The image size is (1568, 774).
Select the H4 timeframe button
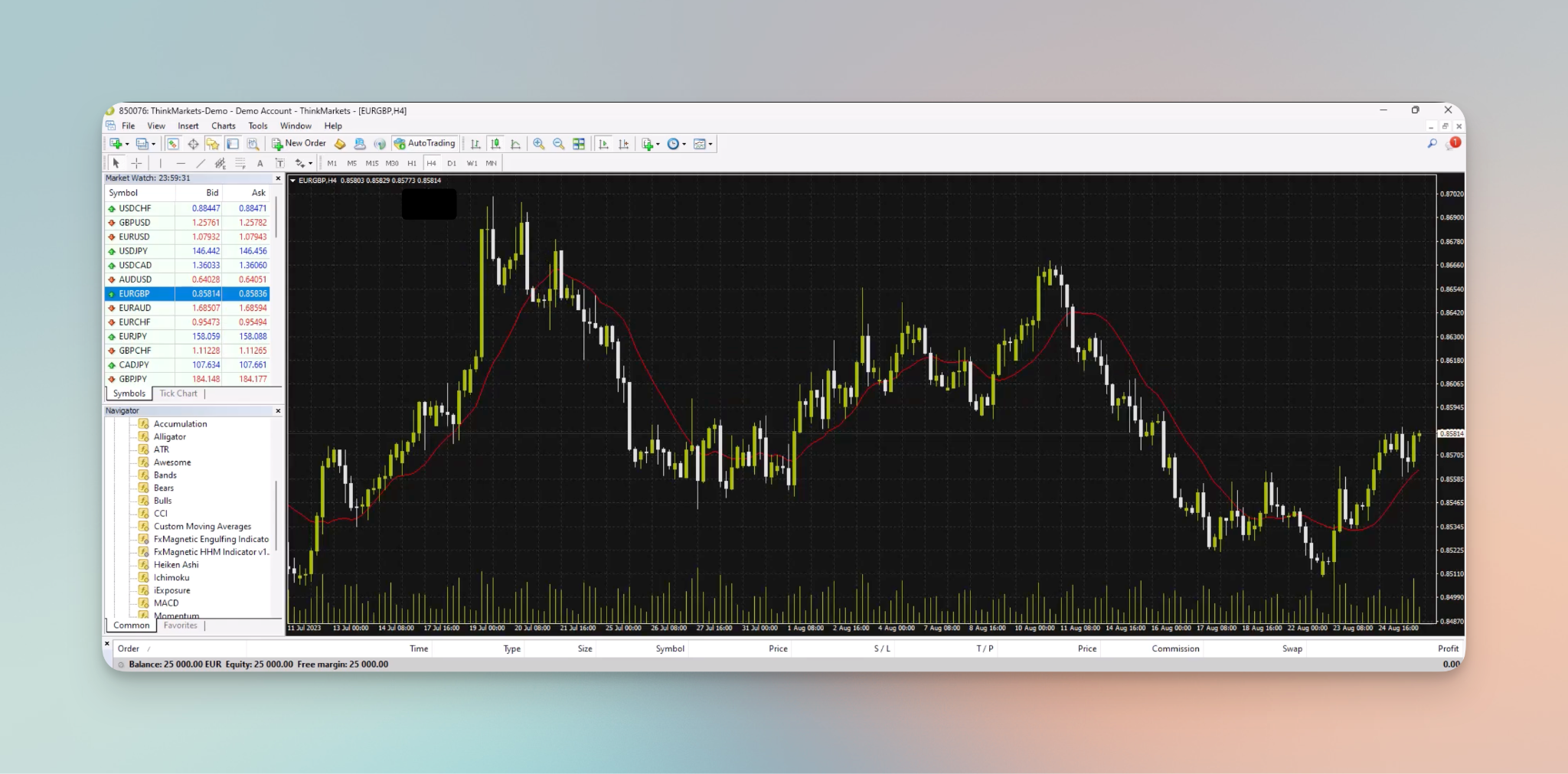(x=432, y=163)
